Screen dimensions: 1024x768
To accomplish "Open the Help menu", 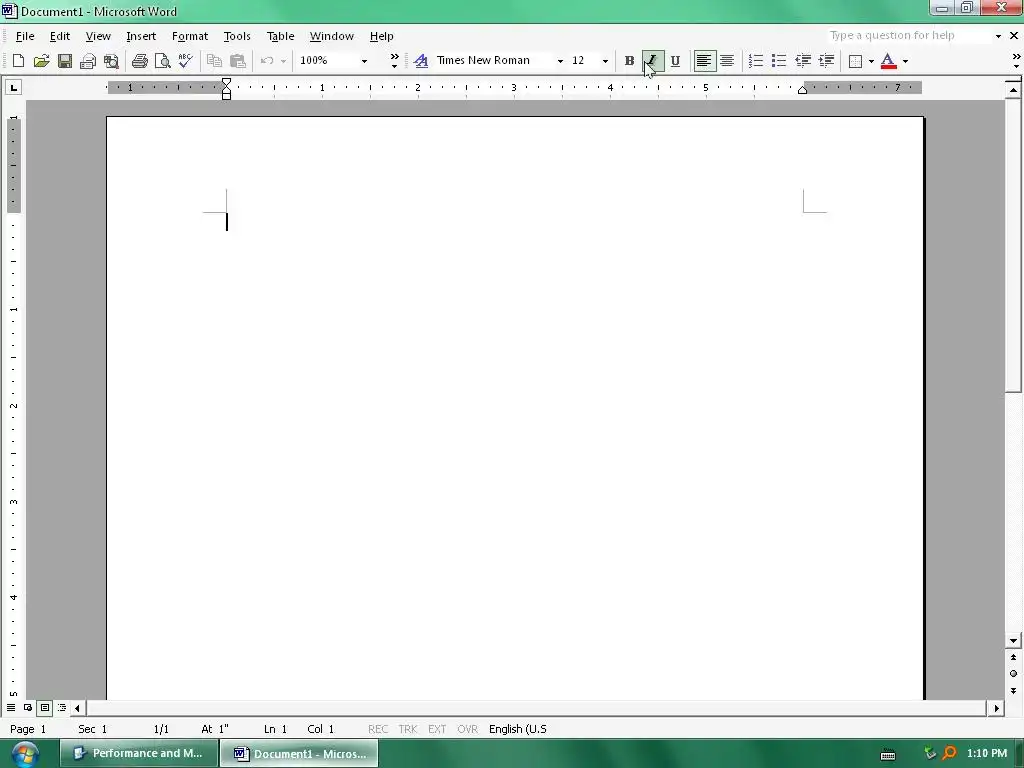I will click(x=381, y=36).
